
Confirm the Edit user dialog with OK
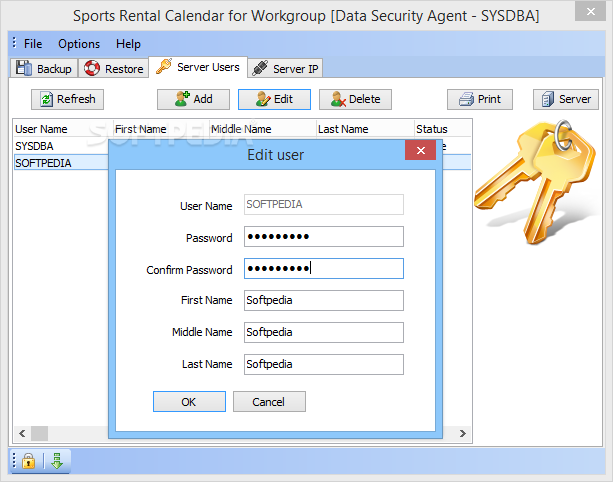tap(189, 401)
